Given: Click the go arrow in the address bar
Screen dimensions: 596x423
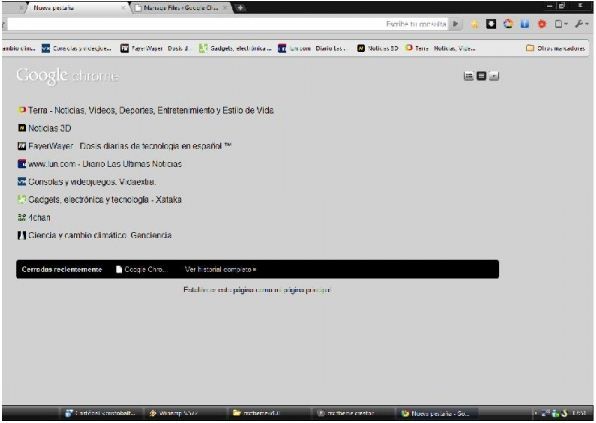Looking at the screenshot, I should (455, 24).
